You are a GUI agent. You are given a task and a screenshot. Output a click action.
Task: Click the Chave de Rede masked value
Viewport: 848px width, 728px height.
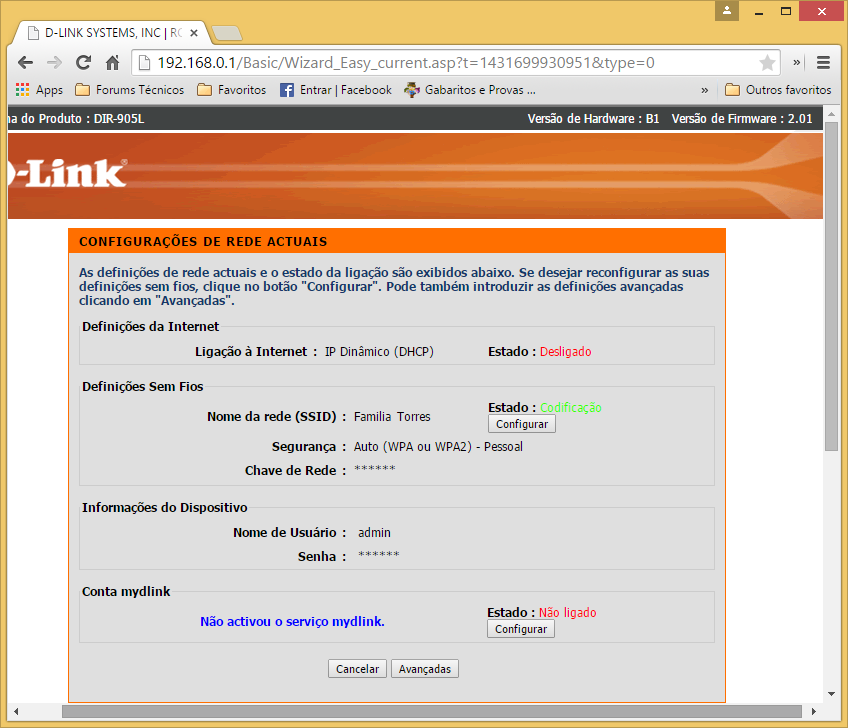tap(374, 469)
